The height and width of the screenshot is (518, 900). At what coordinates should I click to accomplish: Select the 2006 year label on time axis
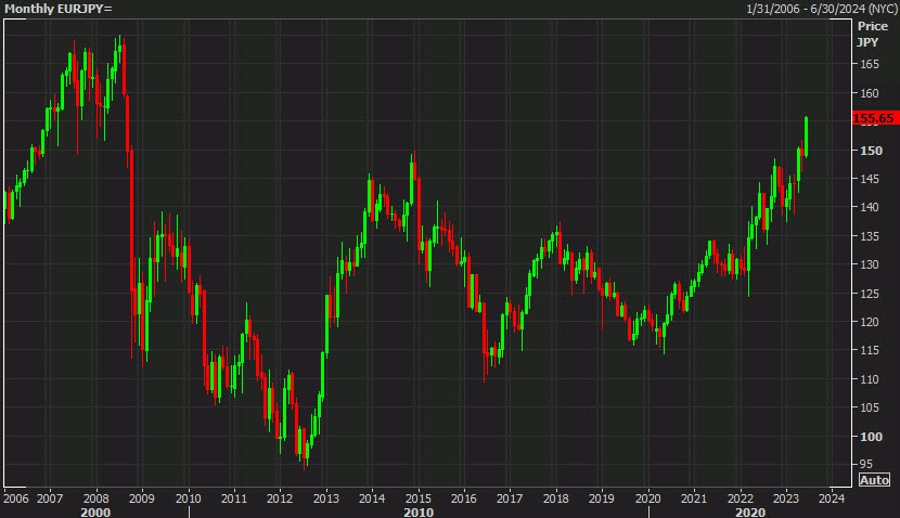(x=16, y=497)
